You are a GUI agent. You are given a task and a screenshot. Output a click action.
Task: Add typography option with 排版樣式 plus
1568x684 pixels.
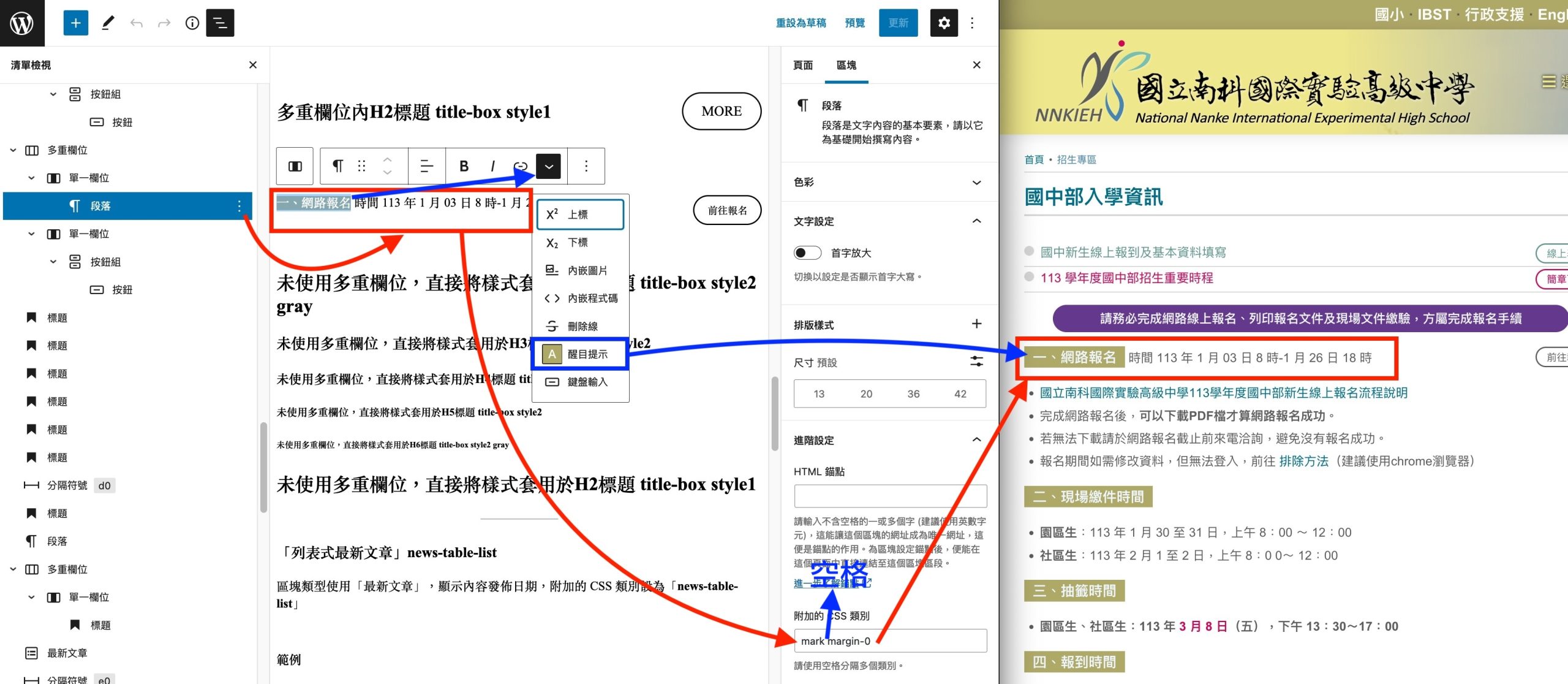[x=977, y=324]
